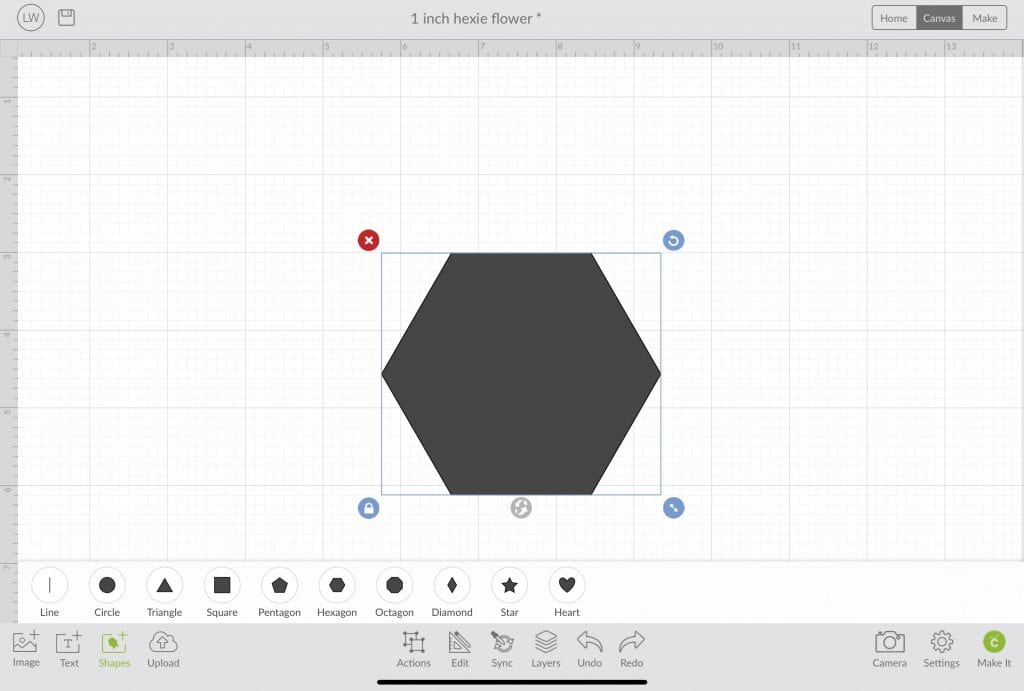Tap the resize handle at the hexagon corner
The image size is (1024, 691).
click(x=673, y=508)
